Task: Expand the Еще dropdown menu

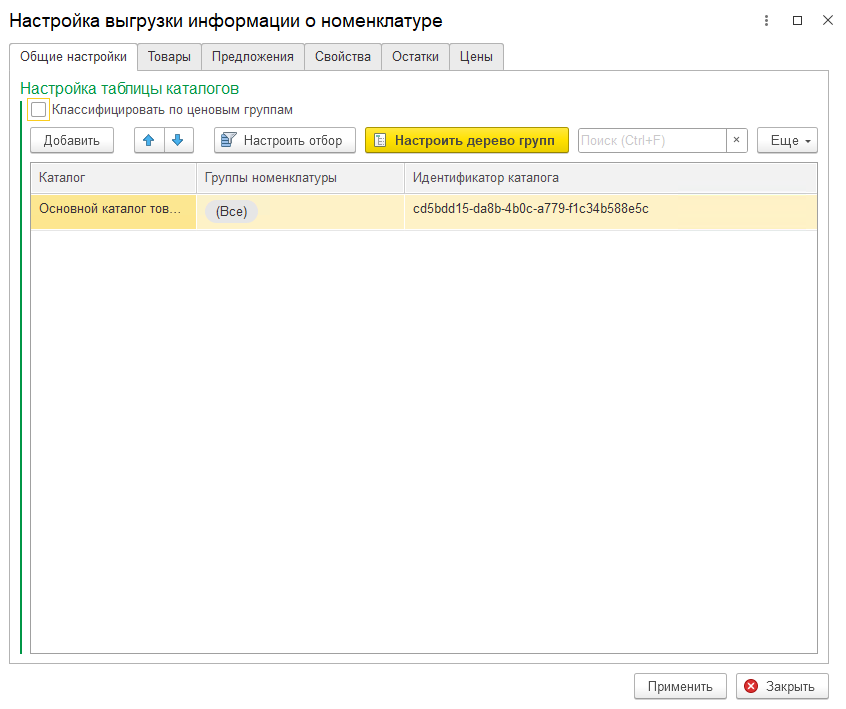Action: click(787, 141)
